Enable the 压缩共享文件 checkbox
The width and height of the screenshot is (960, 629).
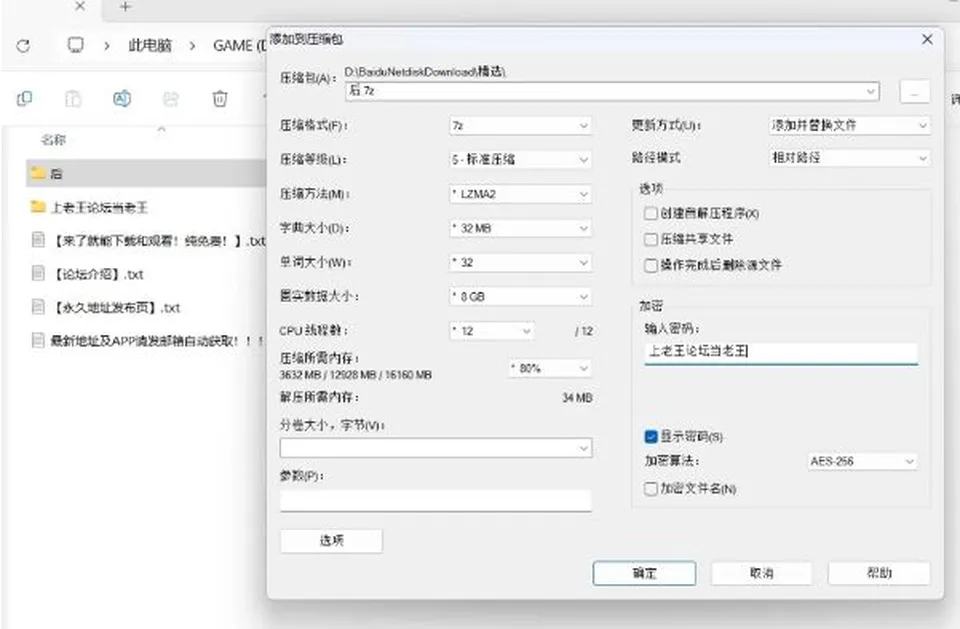tap(651, 239)
